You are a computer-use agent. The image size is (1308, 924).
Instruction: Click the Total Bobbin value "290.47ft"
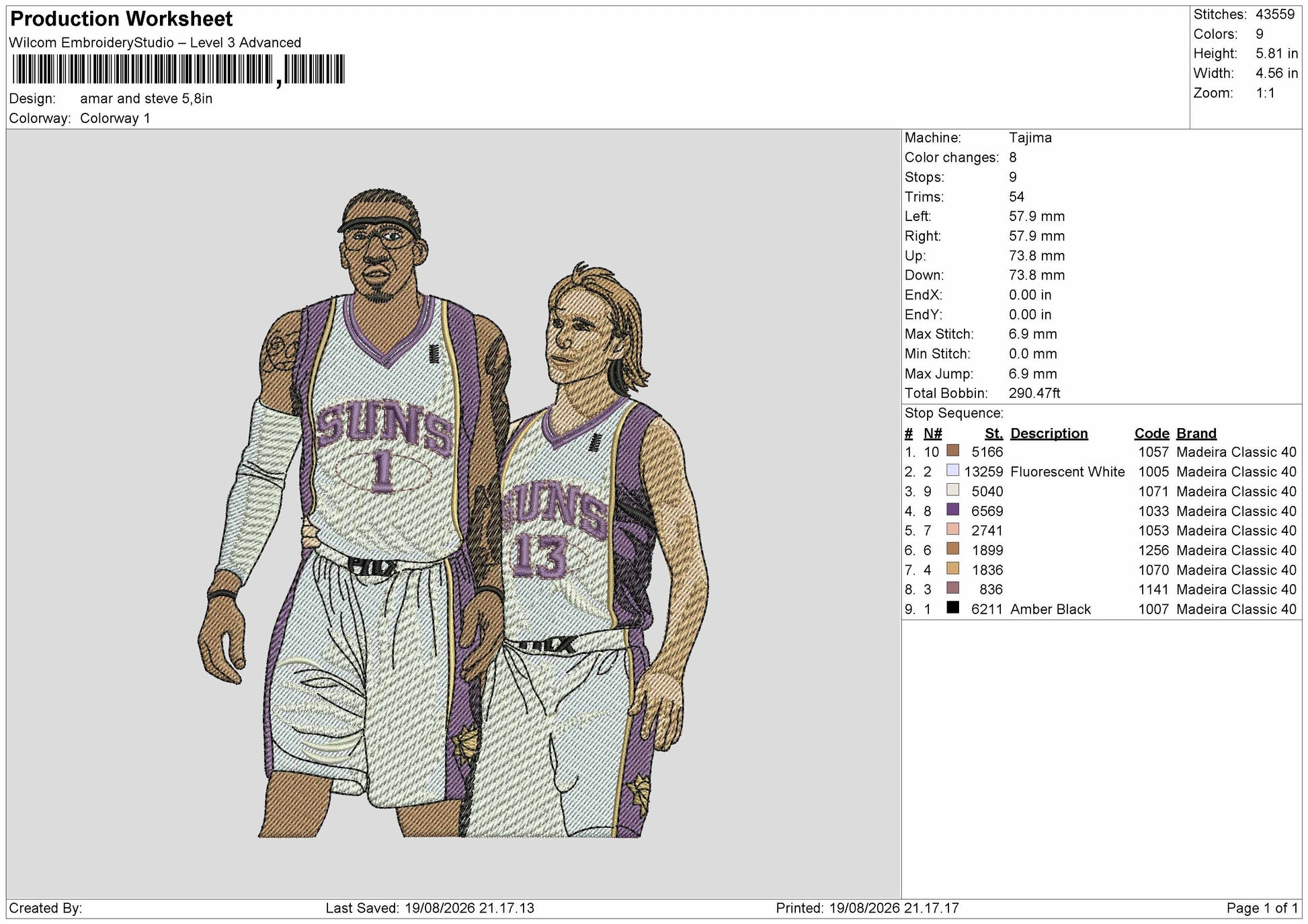coord(1034,393)
